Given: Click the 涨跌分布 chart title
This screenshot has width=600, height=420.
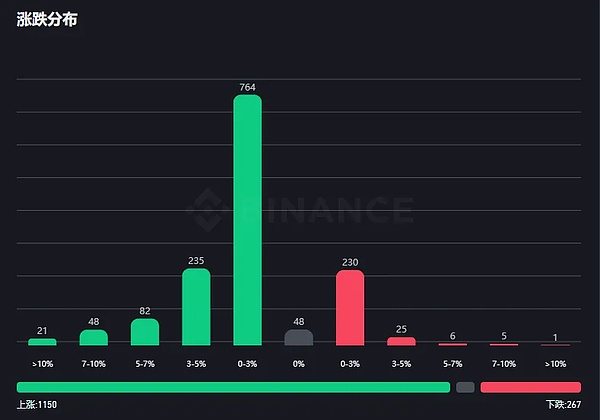Looking at the screenshot, I should [47, 19].
